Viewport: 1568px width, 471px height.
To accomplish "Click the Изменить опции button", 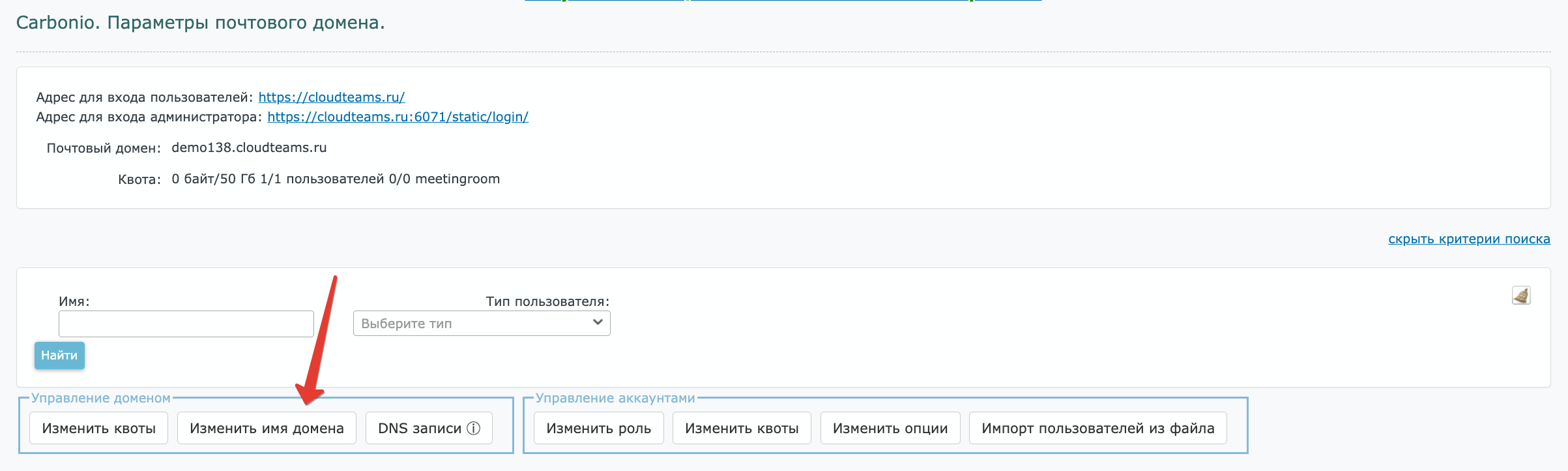I will pyautogui.click(x=890, y=429).
